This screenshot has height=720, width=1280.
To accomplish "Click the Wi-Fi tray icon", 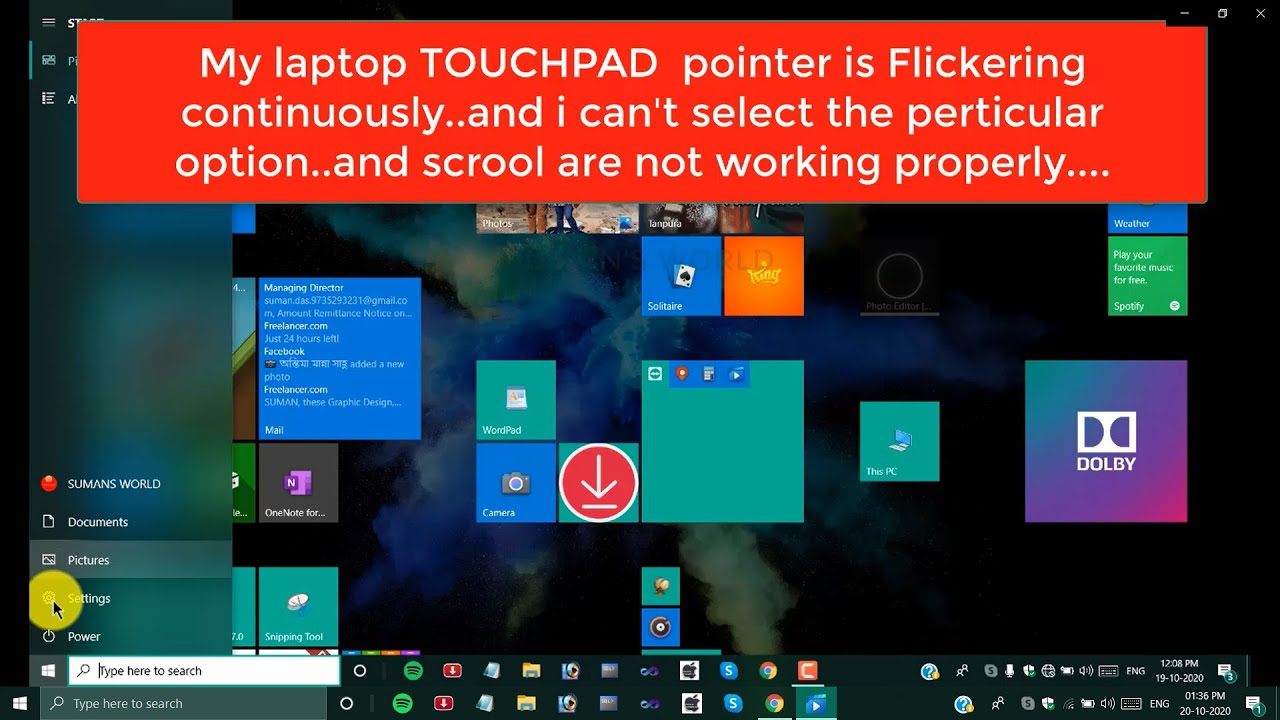I will point(1069,704).
